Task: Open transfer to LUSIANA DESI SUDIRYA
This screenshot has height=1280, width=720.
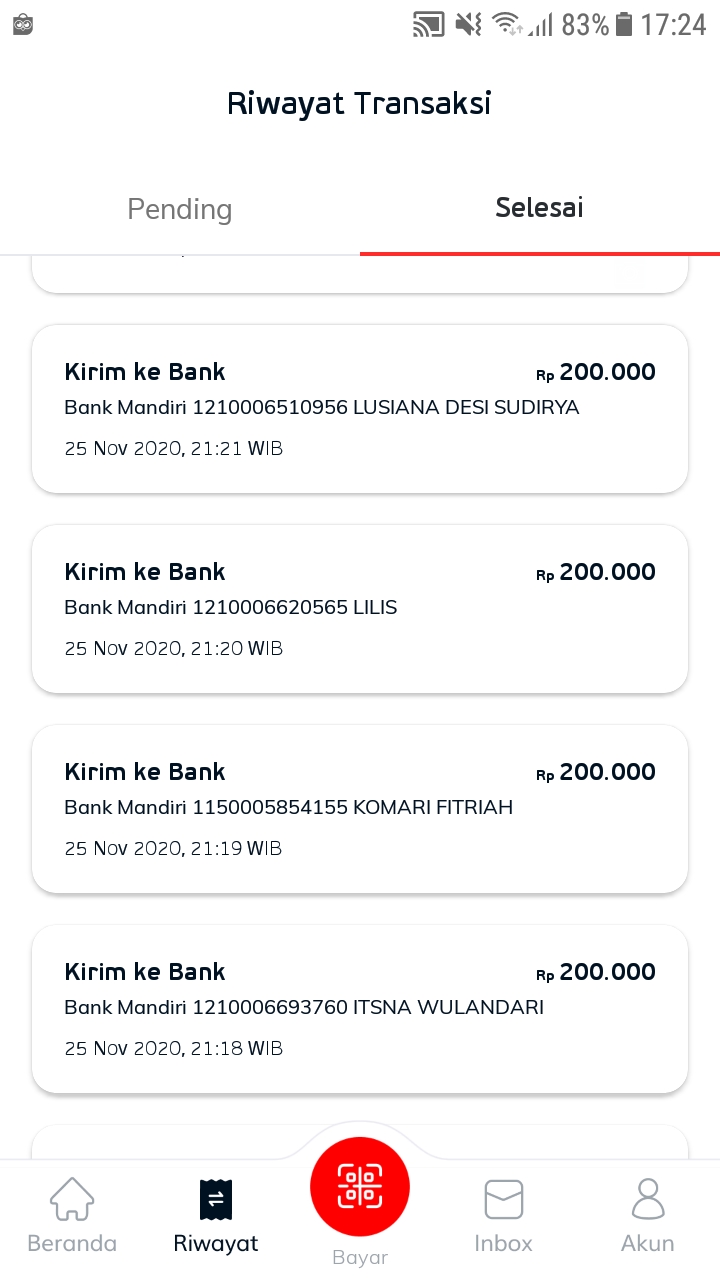Action: click(360, 408)
